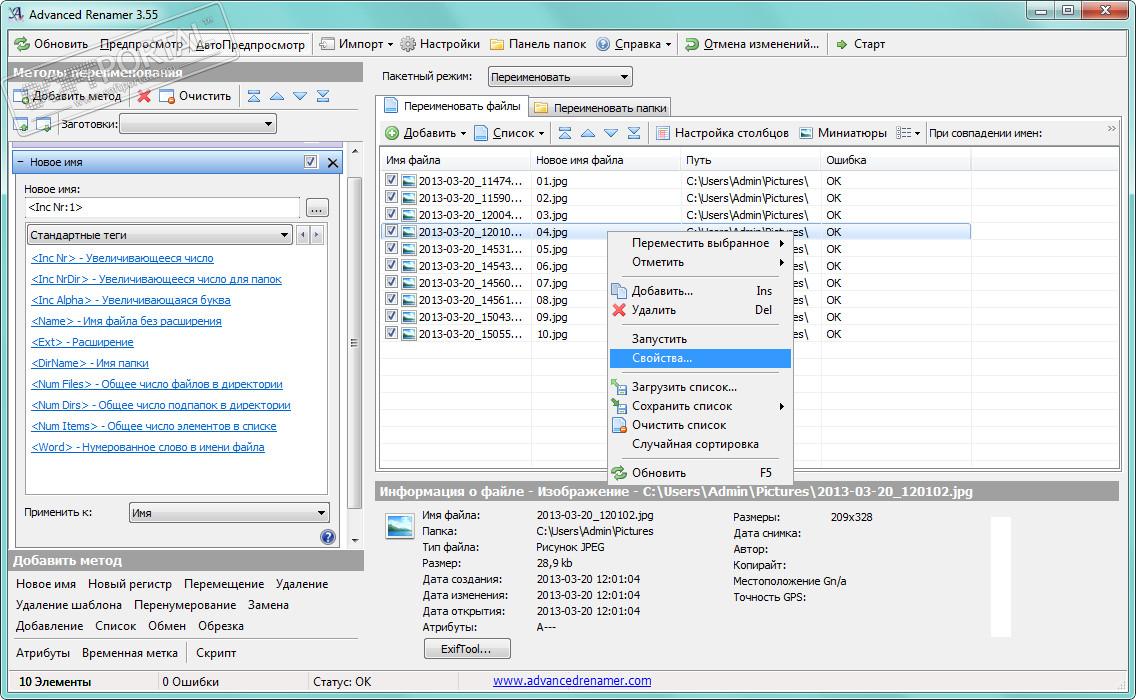The image size is (1136, 700).
Task: Close the Новое имя method with X
Action: coord(333,162)
